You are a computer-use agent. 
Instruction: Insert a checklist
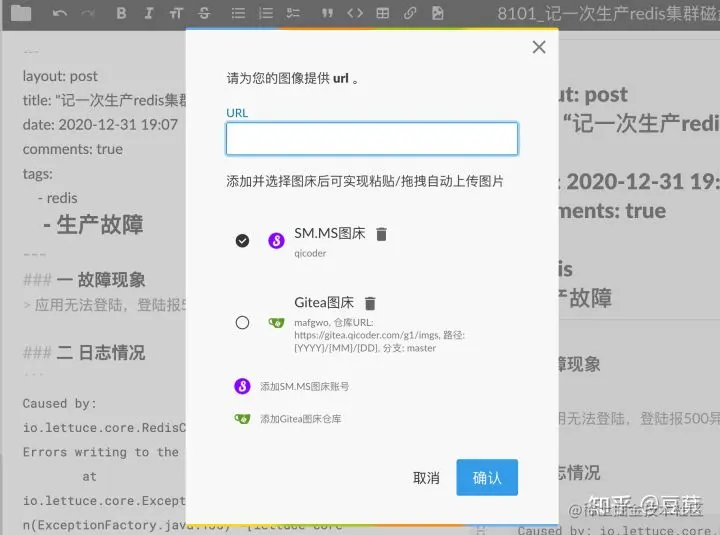(293, 13)
